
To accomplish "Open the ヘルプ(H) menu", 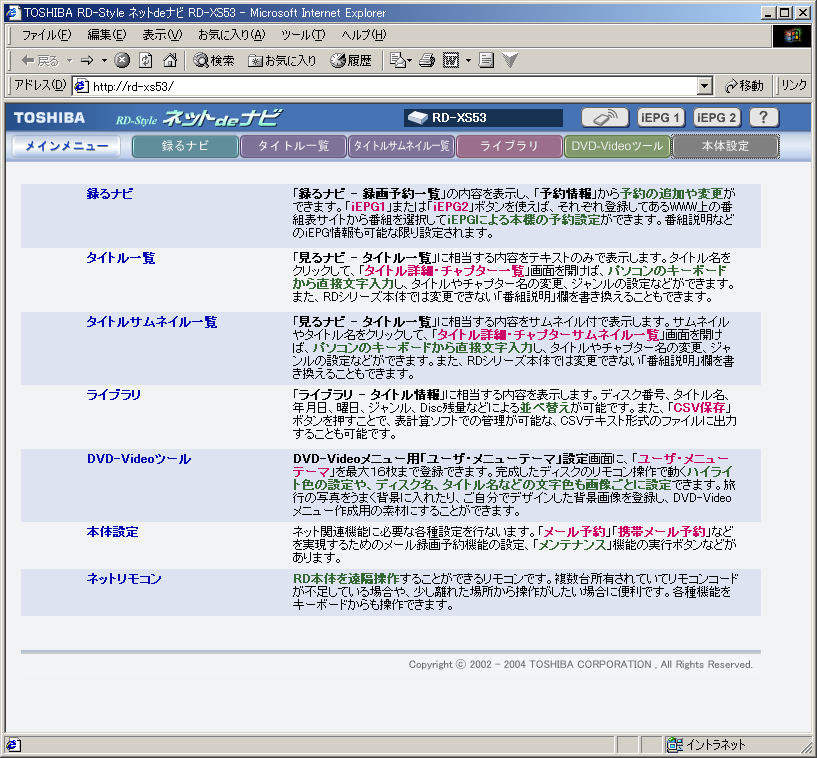I will pyautogui.click(x=364, y=35).
